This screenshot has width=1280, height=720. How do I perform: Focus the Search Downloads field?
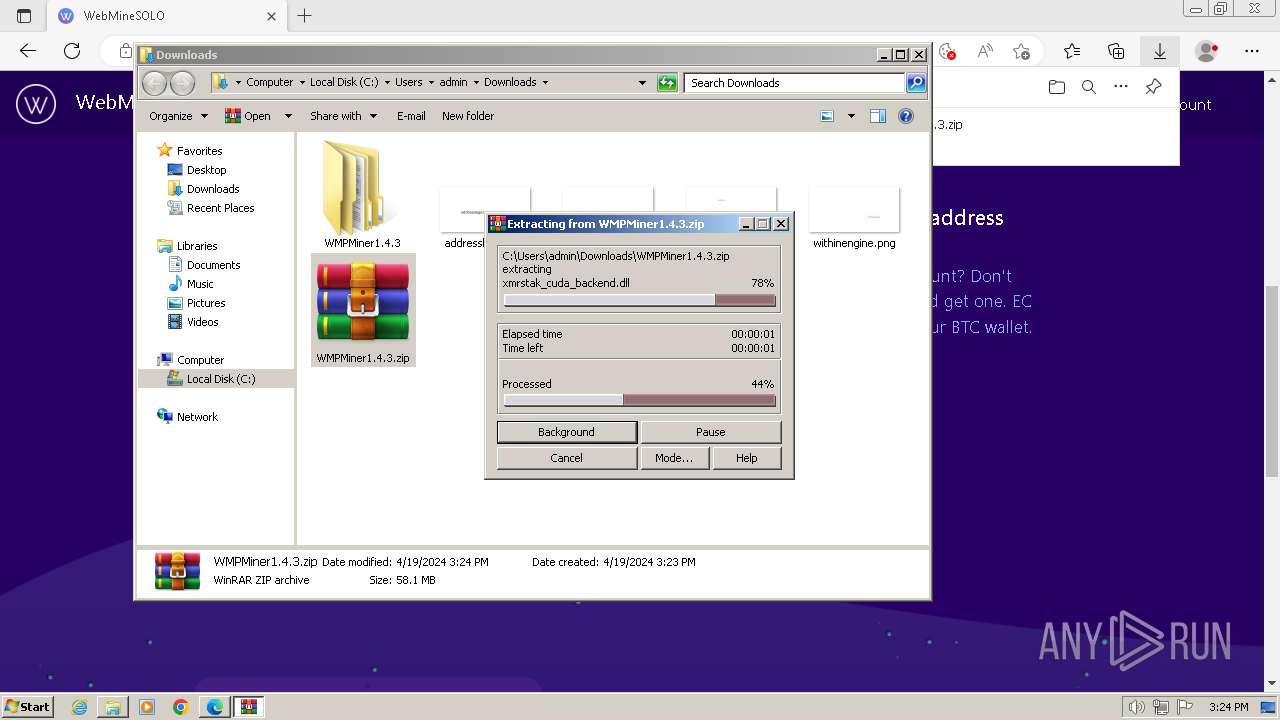[x=795, y=83]
